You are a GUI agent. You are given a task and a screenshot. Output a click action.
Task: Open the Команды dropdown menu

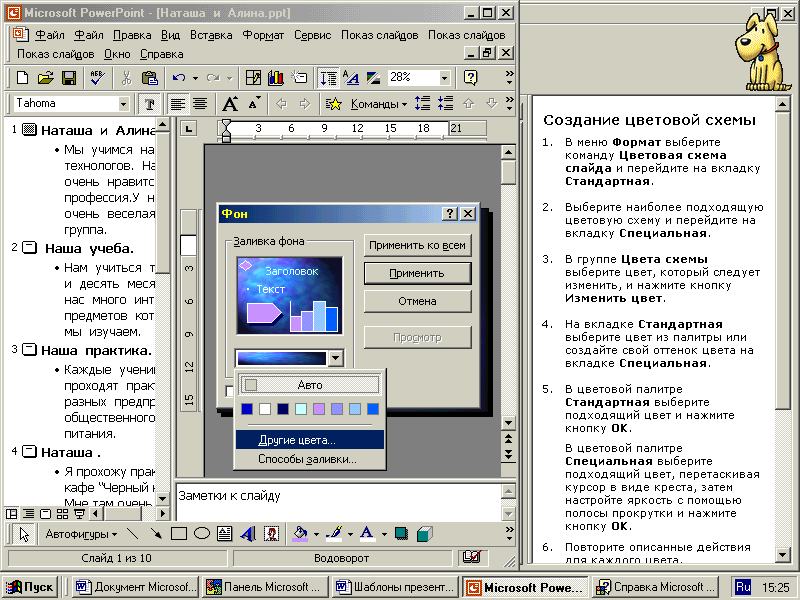click(x=379, y=104)
